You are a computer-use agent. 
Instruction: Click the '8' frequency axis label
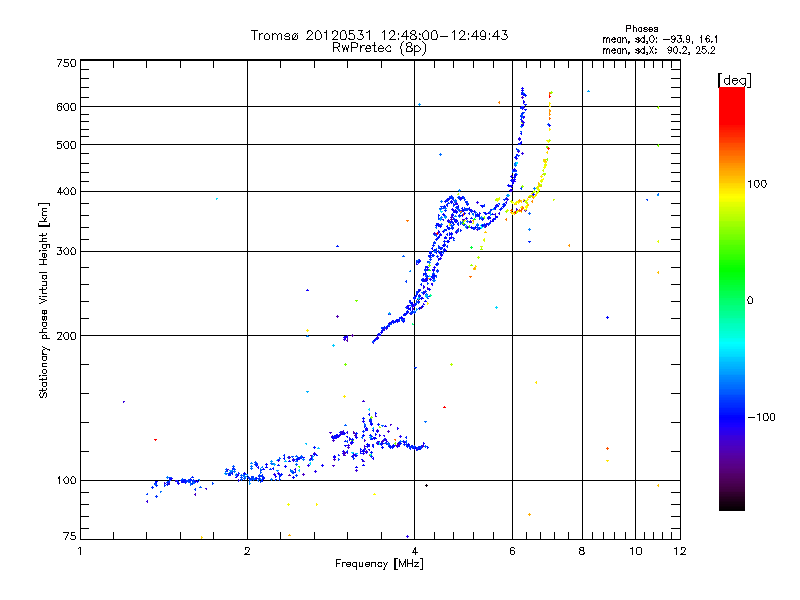pyautogui.click(x=582, y=551)
